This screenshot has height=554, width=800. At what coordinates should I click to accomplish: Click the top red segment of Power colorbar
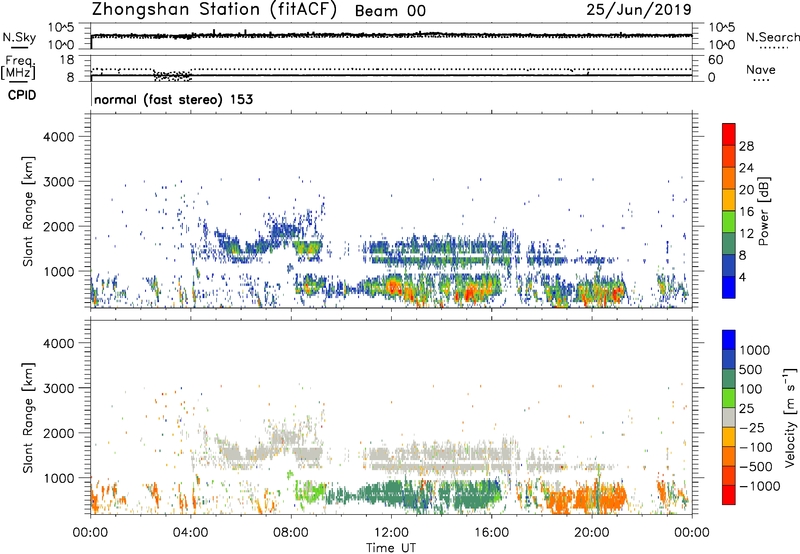[729, 134]
